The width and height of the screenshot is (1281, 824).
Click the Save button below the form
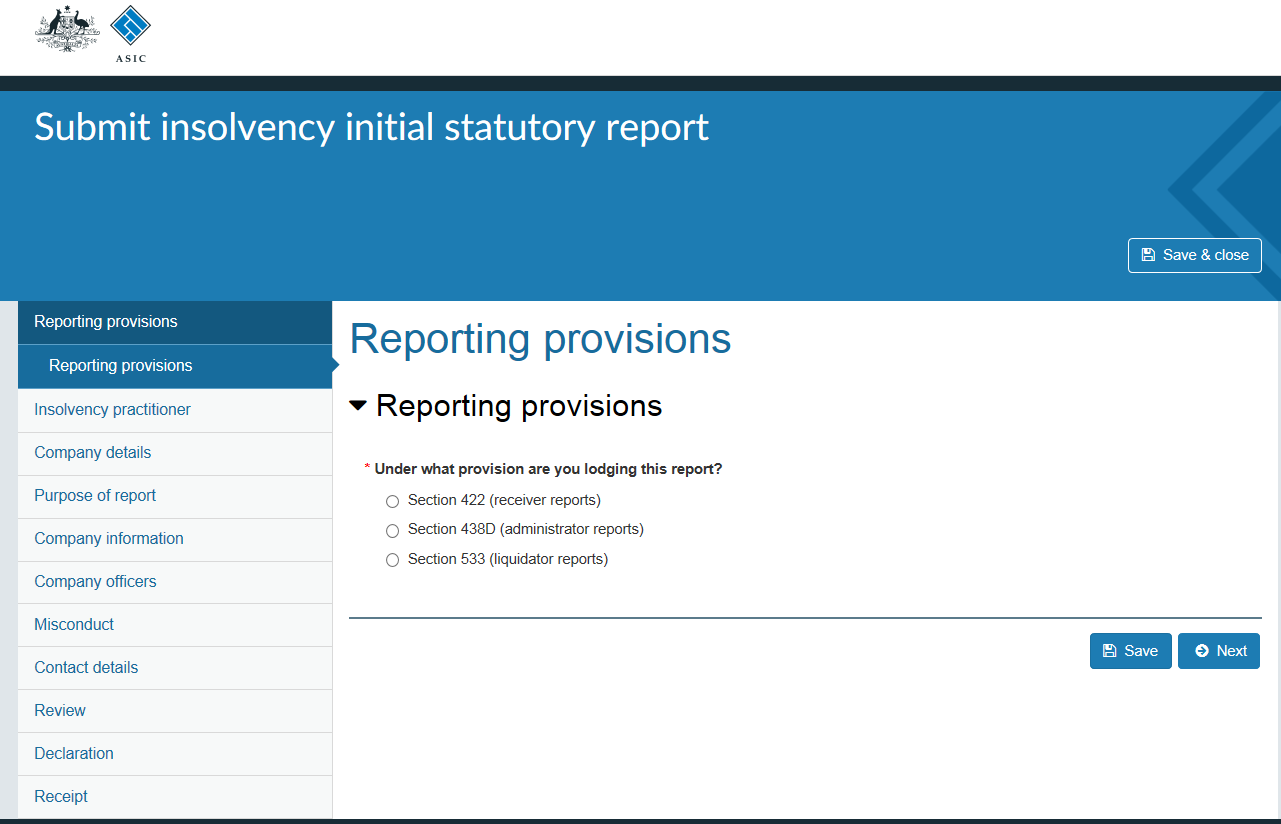click(x=1130, y=651)
